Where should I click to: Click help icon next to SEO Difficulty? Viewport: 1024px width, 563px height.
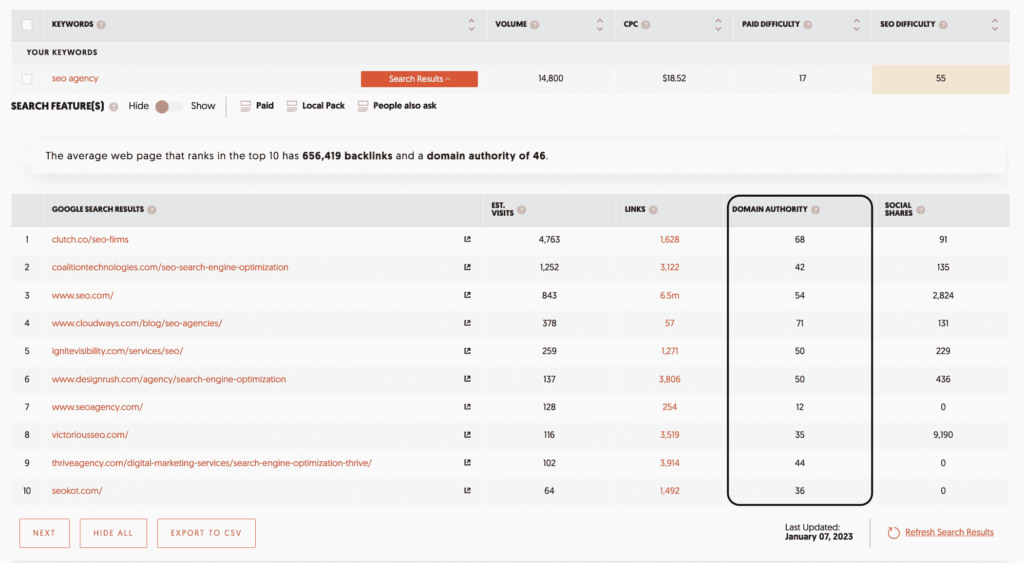(x=943, y=24)
